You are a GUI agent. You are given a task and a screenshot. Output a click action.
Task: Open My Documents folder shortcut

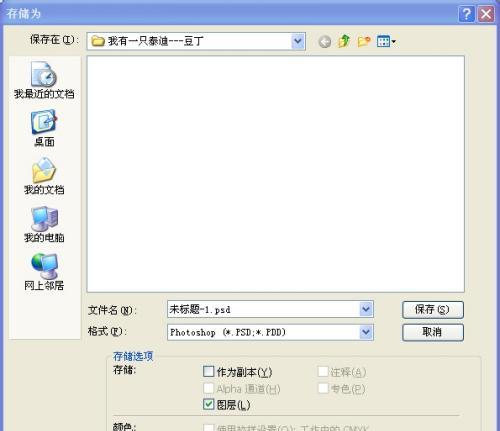tap(44, 176)
